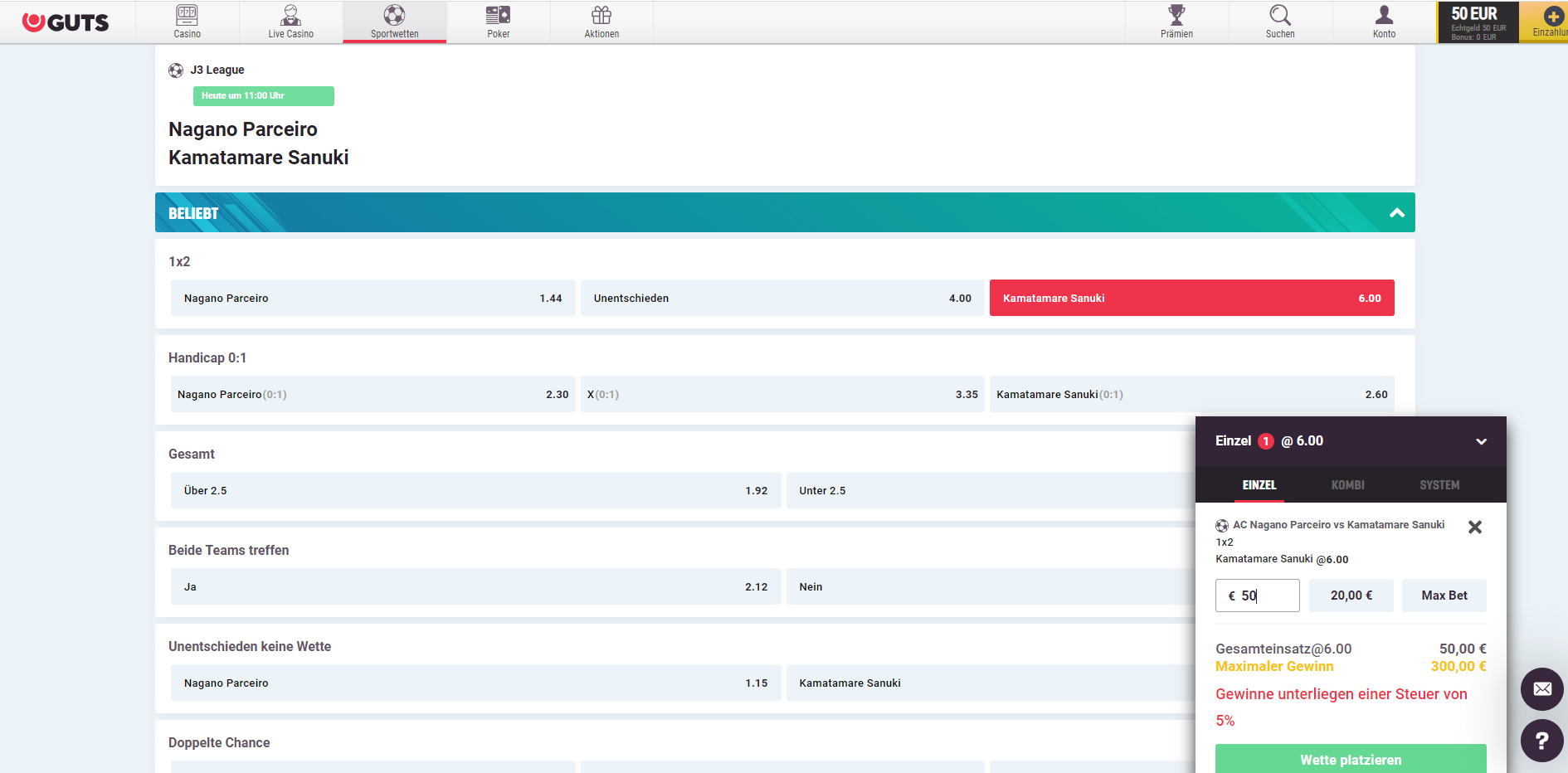Choose Ja for Beide Teams treffen

pos(476,586)
